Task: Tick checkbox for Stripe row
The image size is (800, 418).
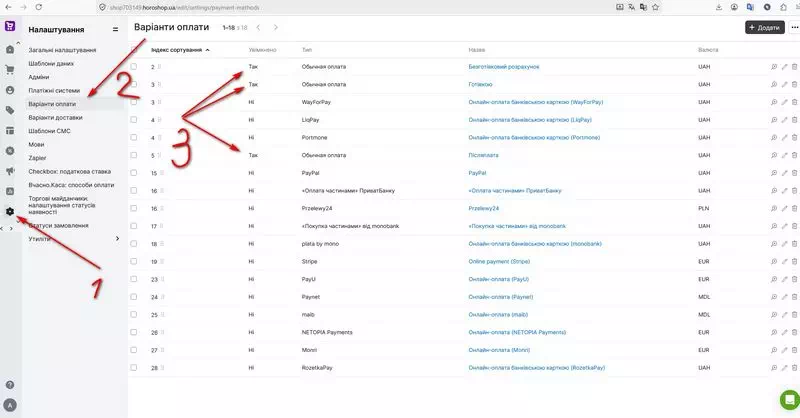Action: click(134, 261)
